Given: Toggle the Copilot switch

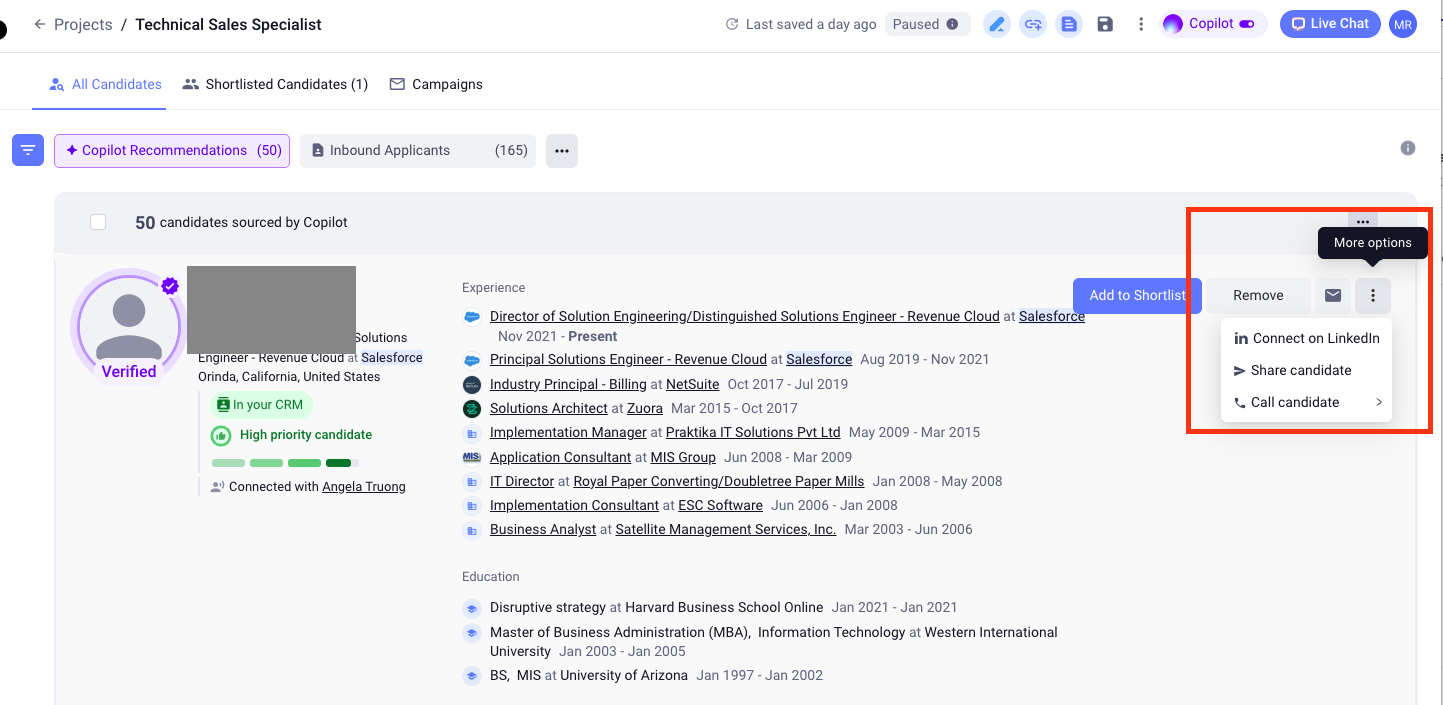Looking at the screenshot, I should [1247, 24].
